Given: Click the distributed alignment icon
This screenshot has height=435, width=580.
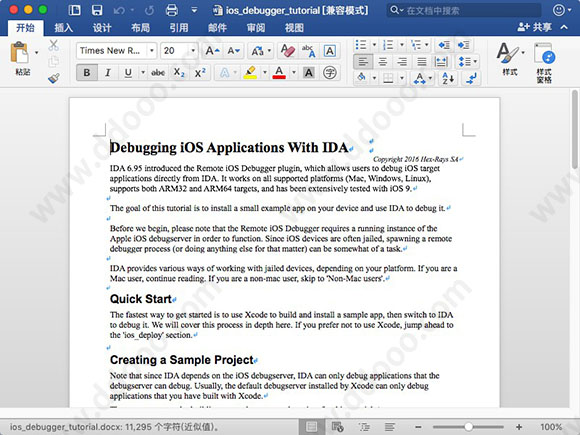Looking at the screenshot, I should click(x=441, y=61).
